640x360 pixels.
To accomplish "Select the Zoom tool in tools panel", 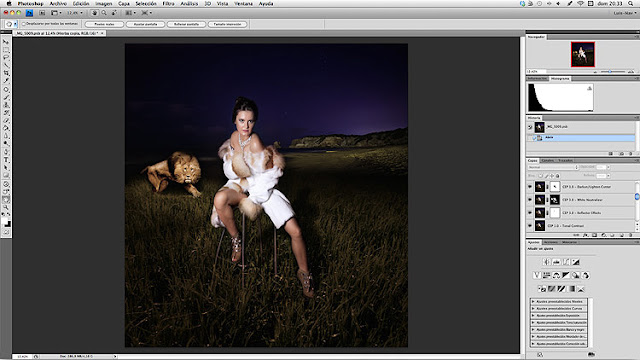I will point(6,208).
